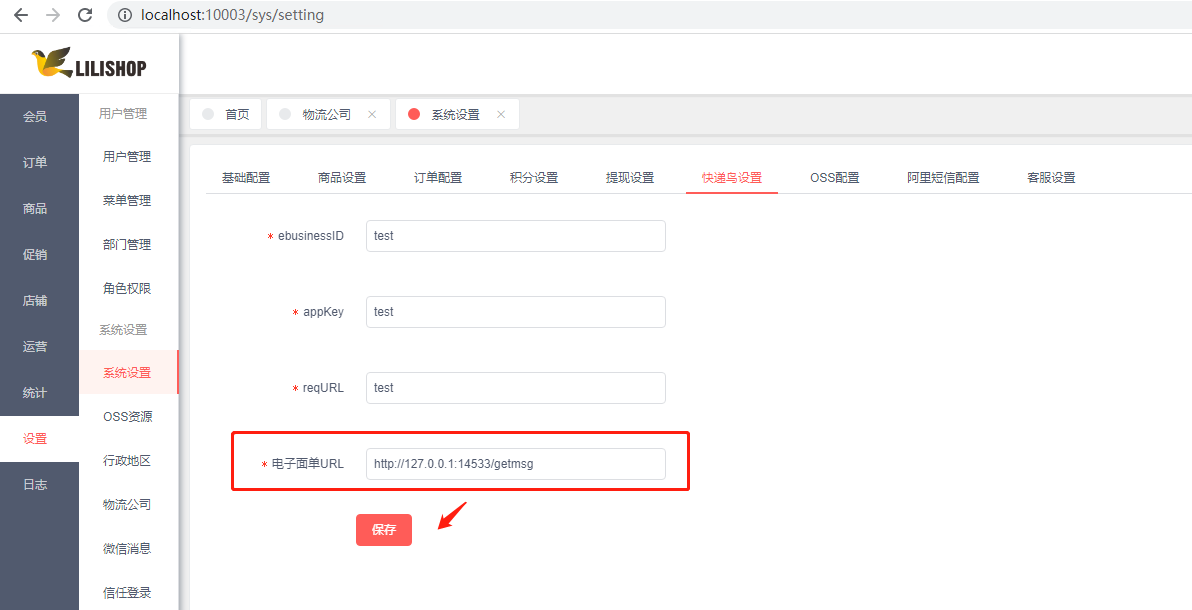
Task: Open the 订单 sidebar section
Action: pyautogui.click(x=40, y=162)
